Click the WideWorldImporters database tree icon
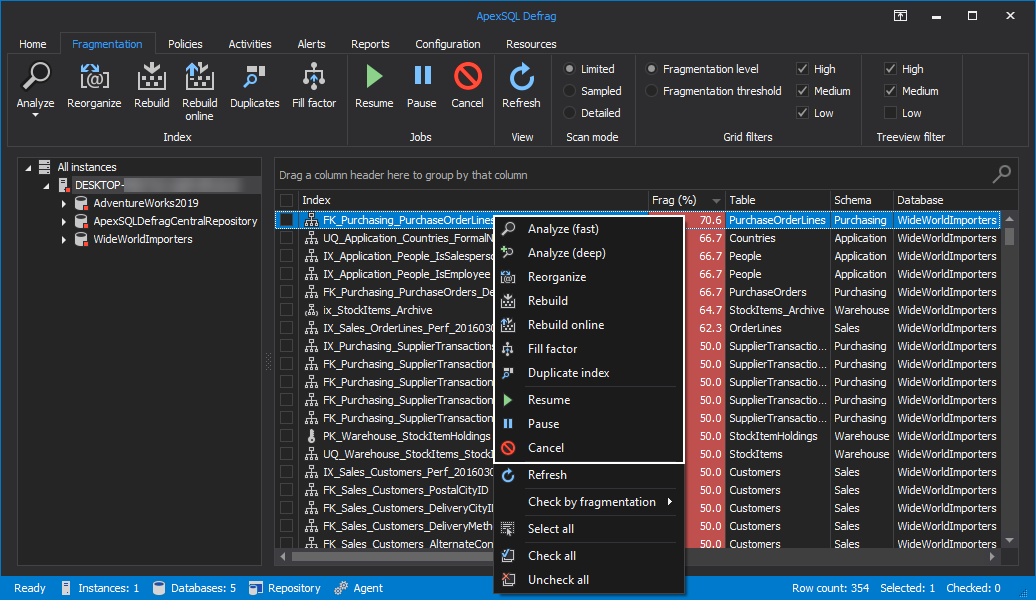 tap(81, 239)
